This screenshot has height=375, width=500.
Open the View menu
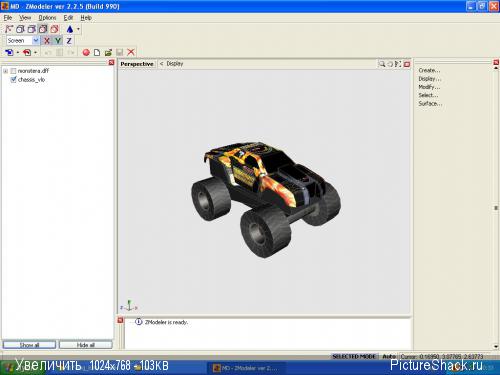tap(25, 18)
